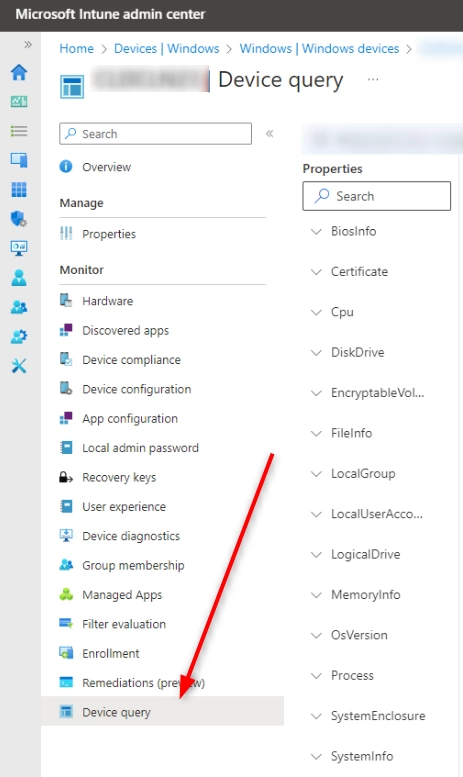Click App configuration icon
Image resolution: width=463 pixels, height=777 pixels.
(x=66, y=418)
